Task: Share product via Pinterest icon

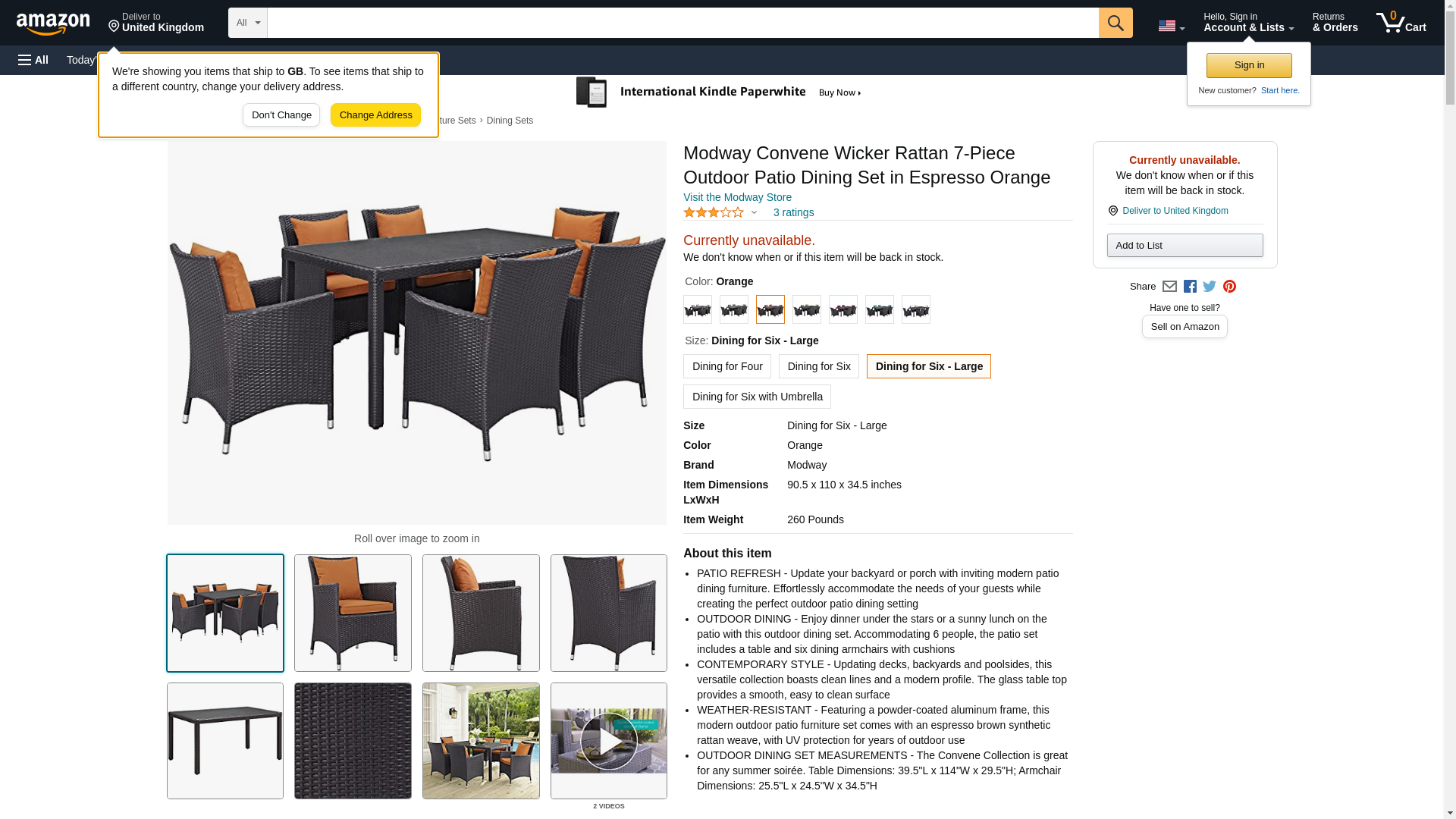Action: pyautogui.click(x=1229, y=287)
